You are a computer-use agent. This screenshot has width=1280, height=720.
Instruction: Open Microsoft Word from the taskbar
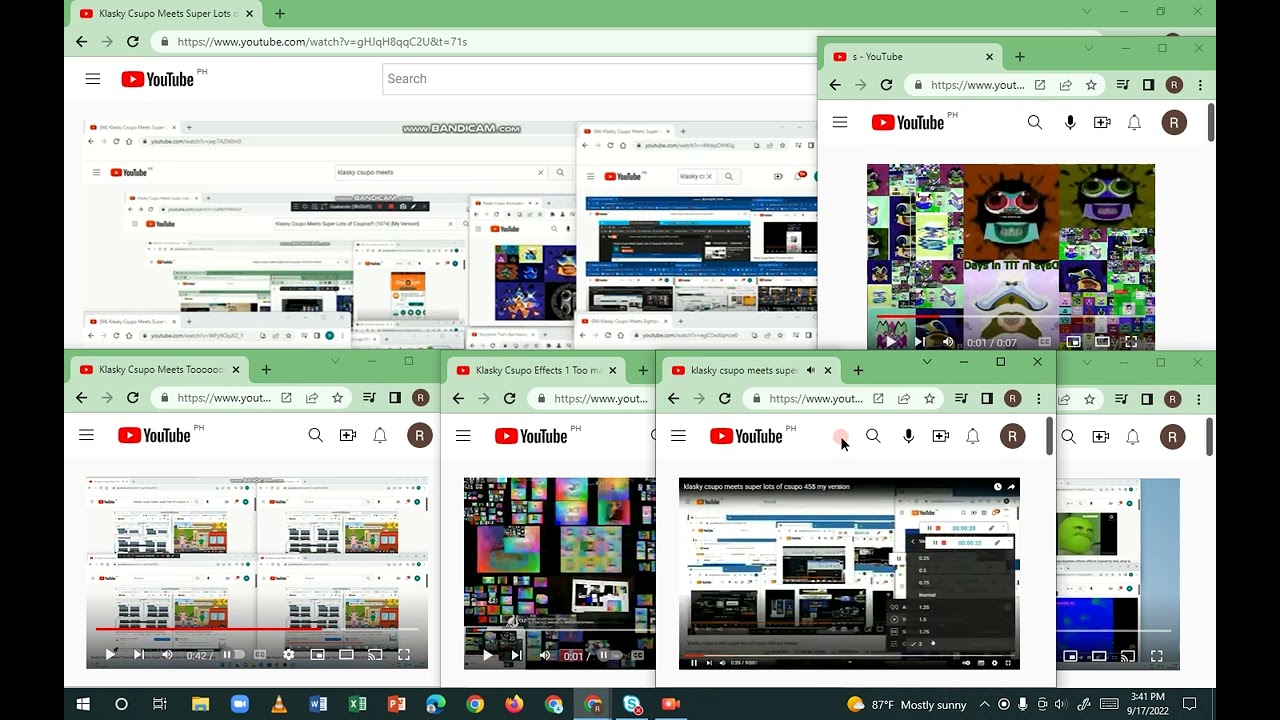pyautogui.click(x=318, y=704)
